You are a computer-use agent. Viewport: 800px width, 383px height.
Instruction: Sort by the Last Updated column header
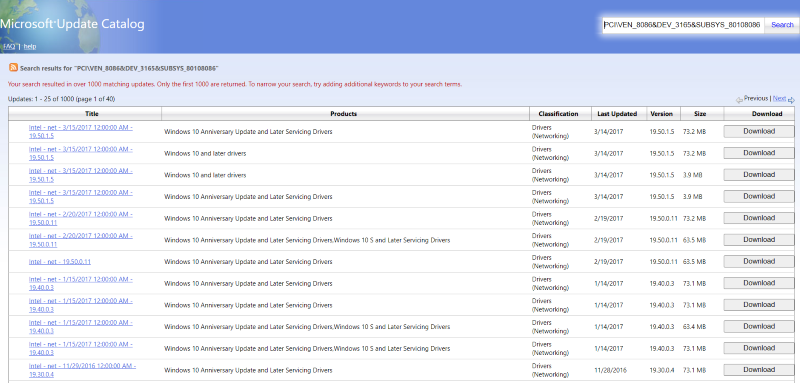(617, 114)
